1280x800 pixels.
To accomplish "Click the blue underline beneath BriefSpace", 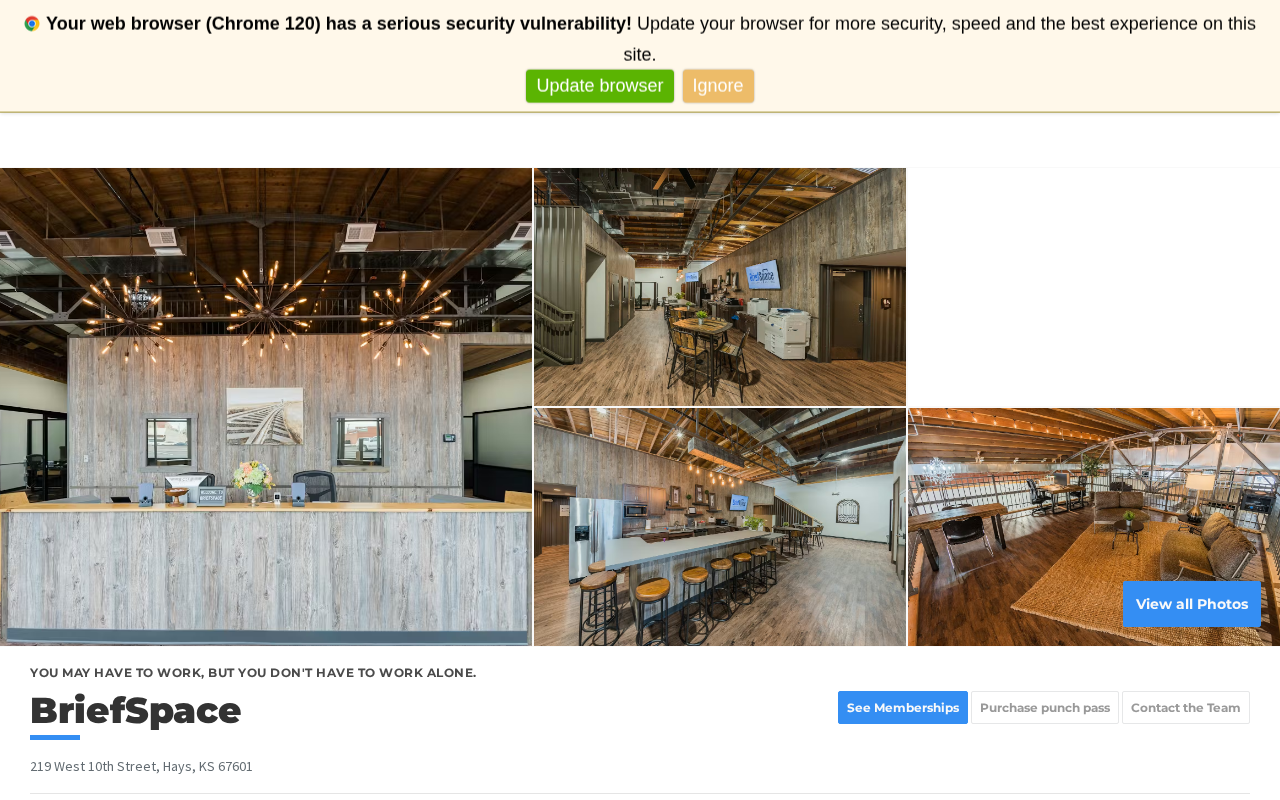I will [55, 738].
